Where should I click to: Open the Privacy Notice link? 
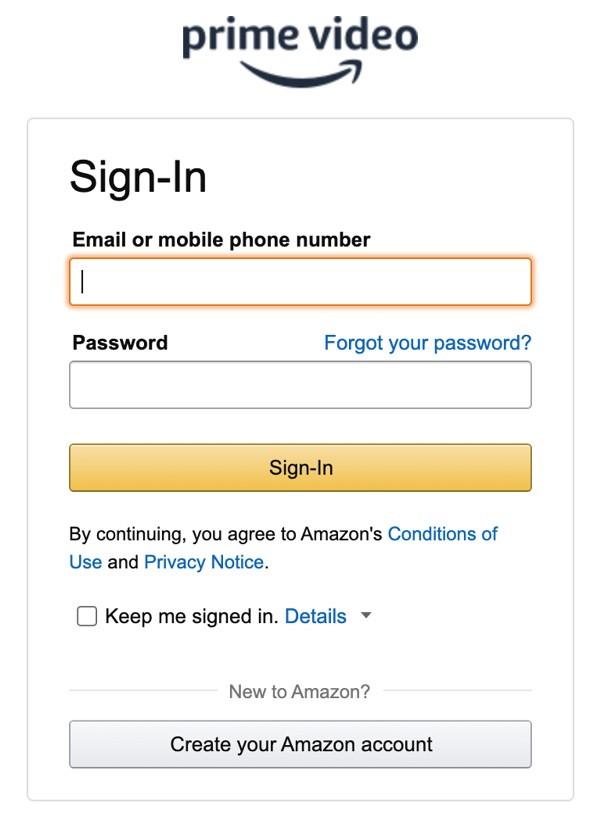coord(204,562)
